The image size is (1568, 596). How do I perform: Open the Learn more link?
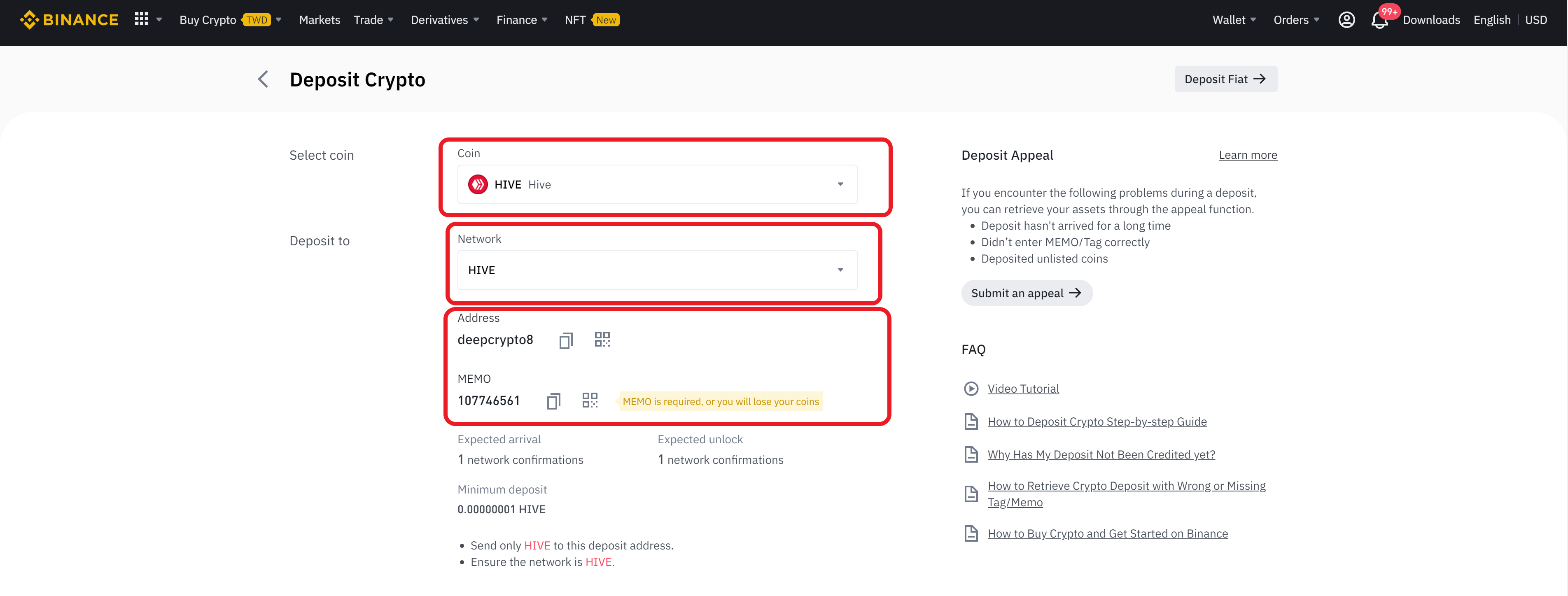1248,155
